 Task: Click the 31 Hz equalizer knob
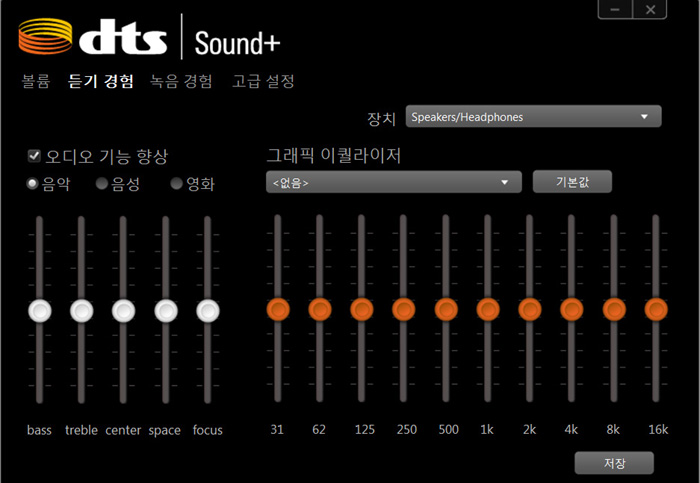tap(278, 309)
